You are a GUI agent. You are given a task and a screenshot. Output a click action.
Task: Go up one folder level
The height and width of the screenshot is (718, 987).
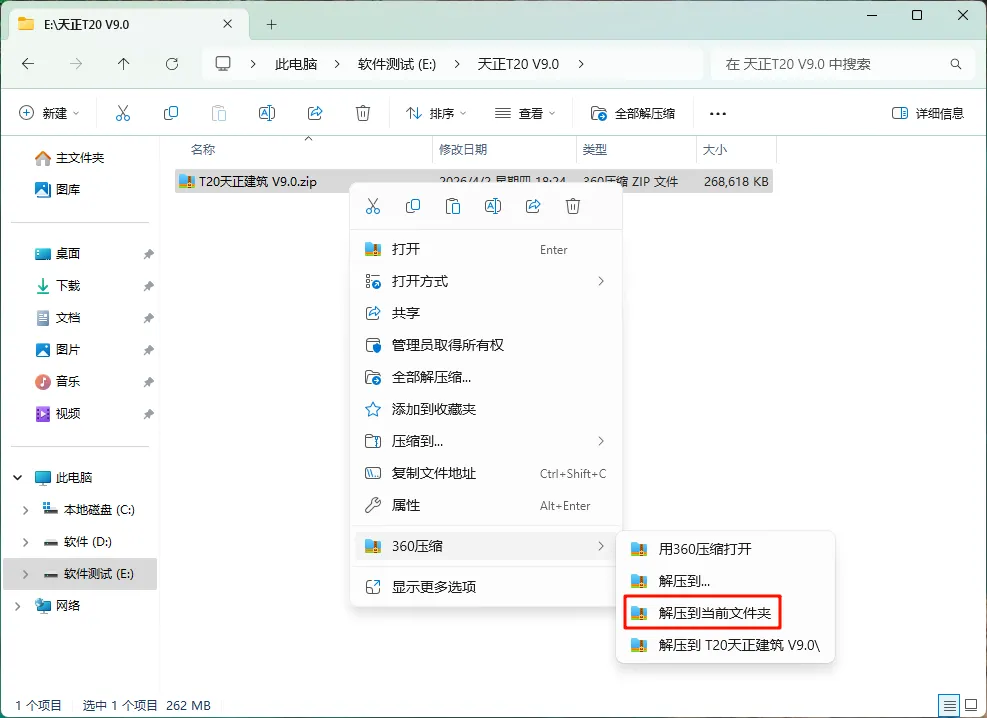coord(123,64)
